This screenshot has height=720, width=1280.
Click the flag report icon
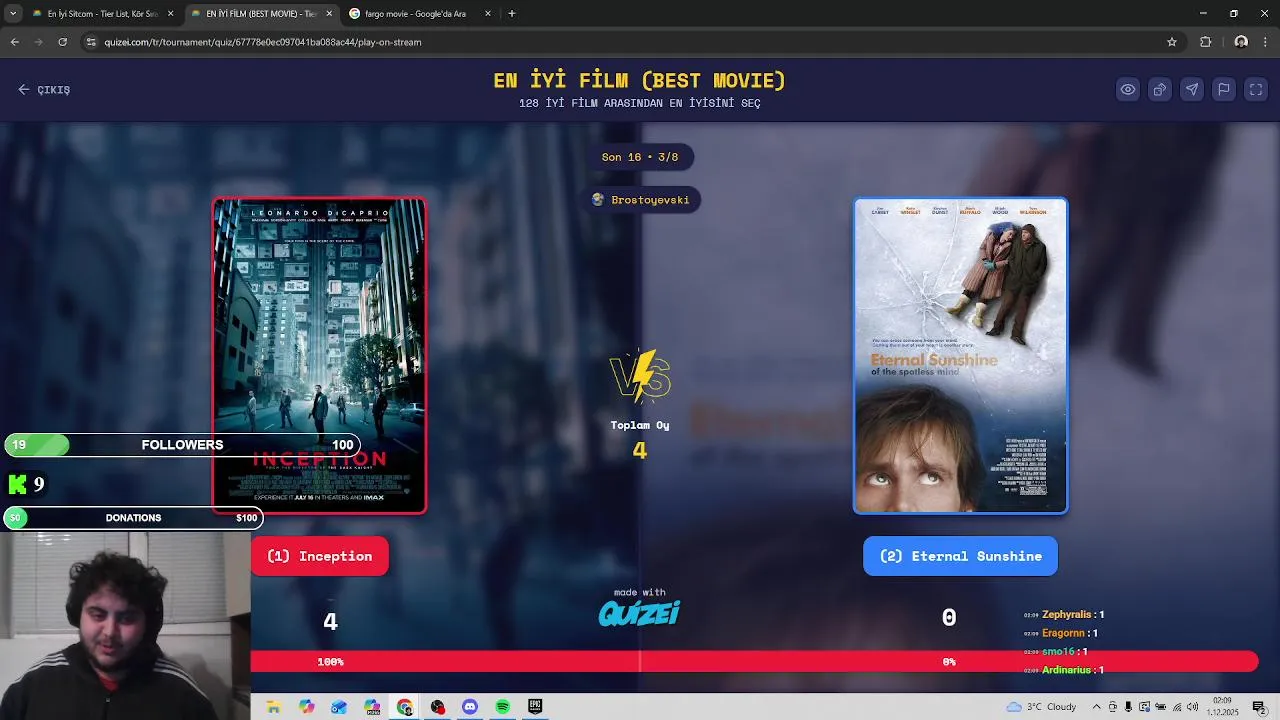pyautogui.click(x=1224, y=90)
